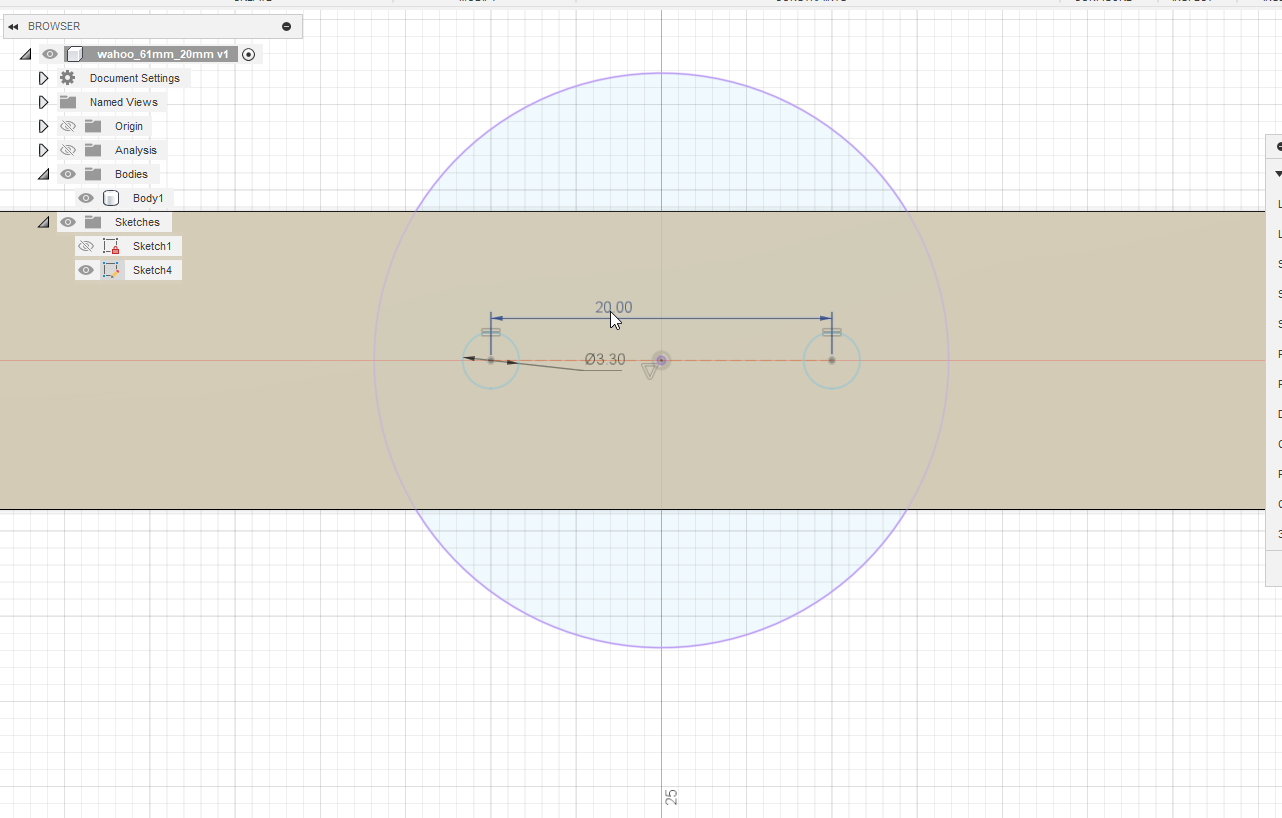Image resolution: width=1282 pixels, height=818 pixels.
Task: Collapse the wahoo_61mm_20mm v1 root node
Action: (25, 54)
